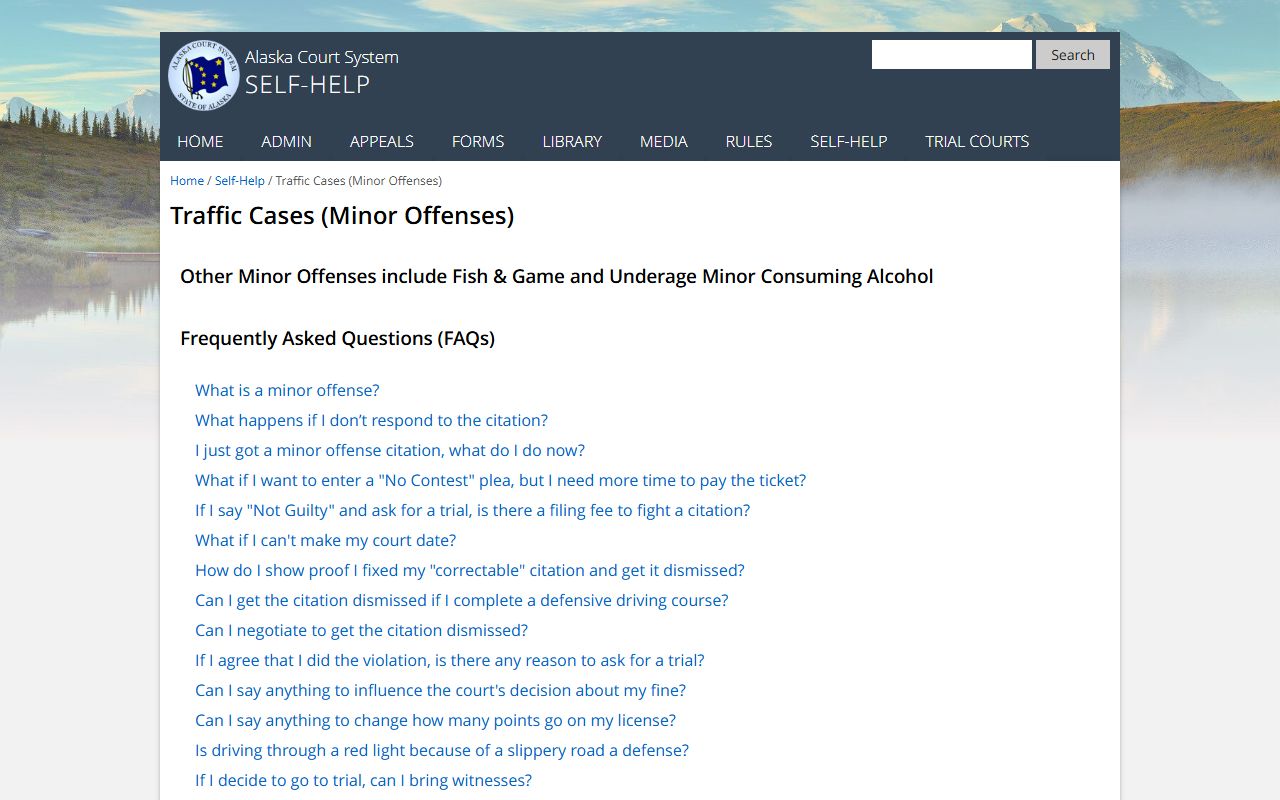
Task: Open 'What if I can't make my court date?'
Action: 325,540
